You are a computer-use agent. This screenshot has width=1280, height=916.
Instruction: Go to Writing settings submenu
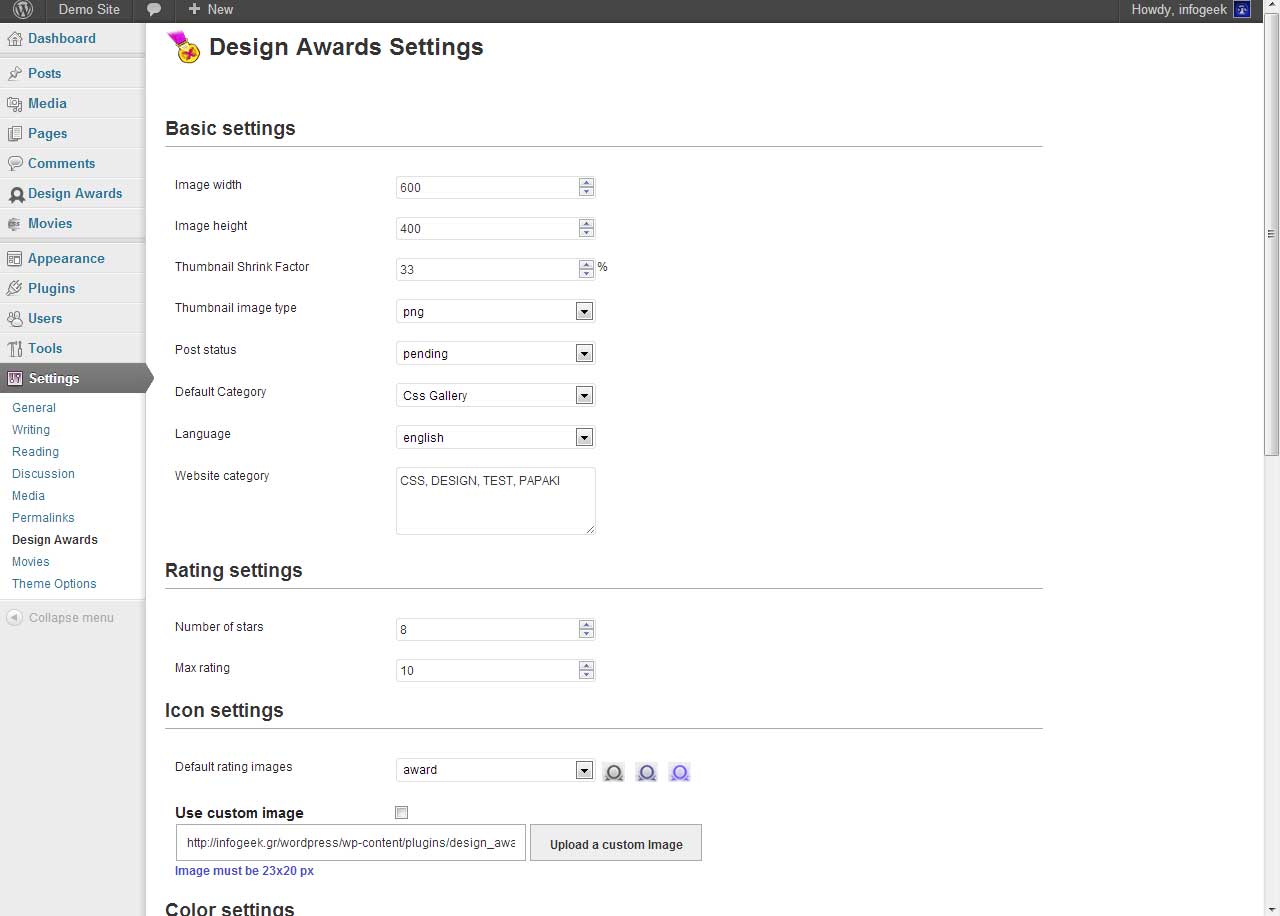click(31, 430)
